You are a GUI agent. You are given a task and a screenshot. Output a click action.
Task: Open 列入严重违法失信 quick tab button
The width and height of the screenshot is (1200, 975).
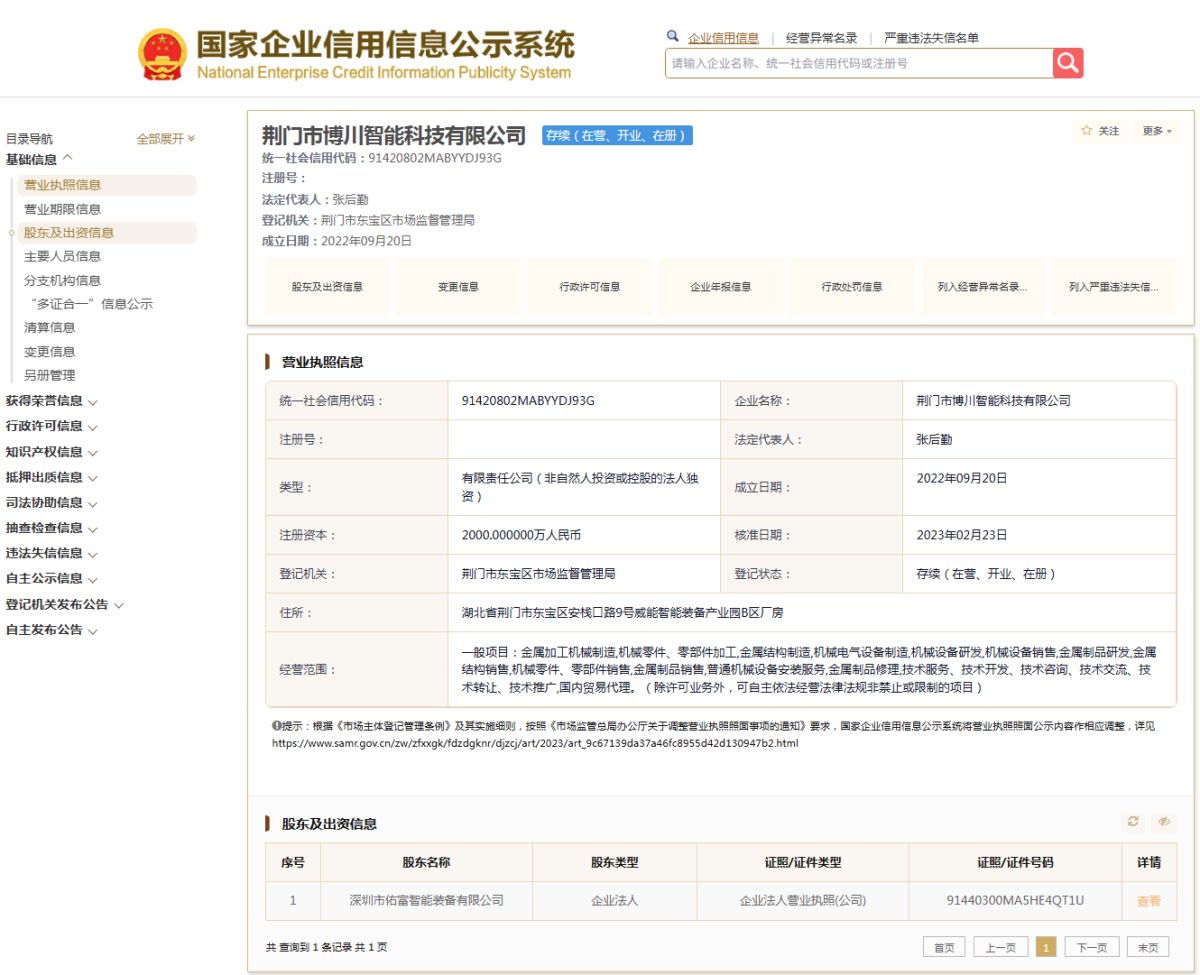point(1114,287)
